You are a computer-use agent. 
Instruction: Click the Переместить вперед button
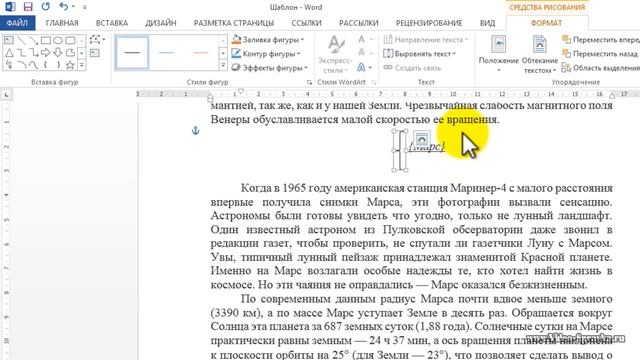tap(600, 40)
